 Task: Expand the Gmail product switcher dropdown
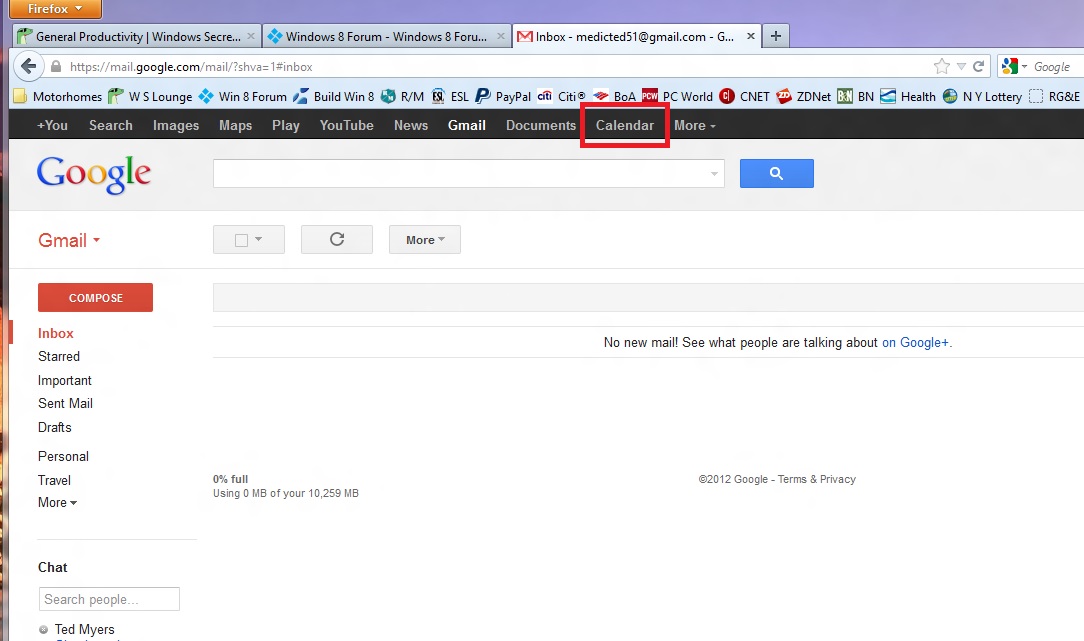pyautogui.click(x=69, y=240)
